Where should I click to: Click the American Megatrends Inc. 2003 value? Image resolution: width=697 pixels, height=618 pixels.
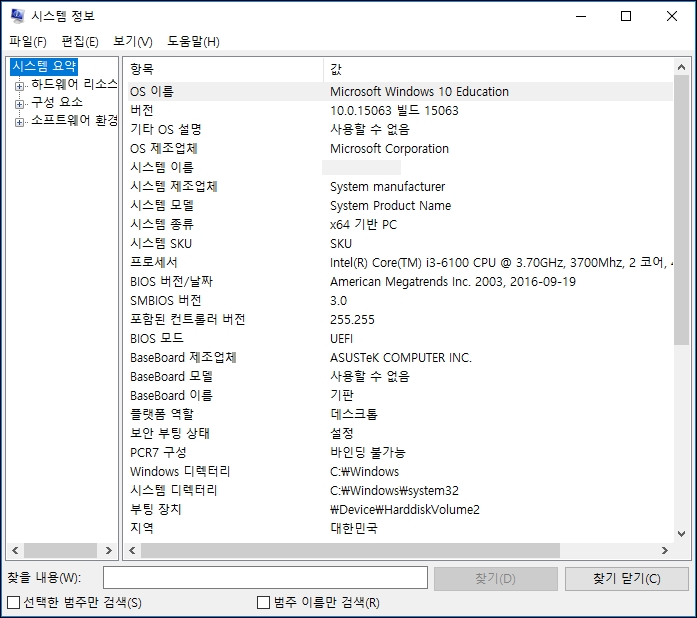[453, 281]
